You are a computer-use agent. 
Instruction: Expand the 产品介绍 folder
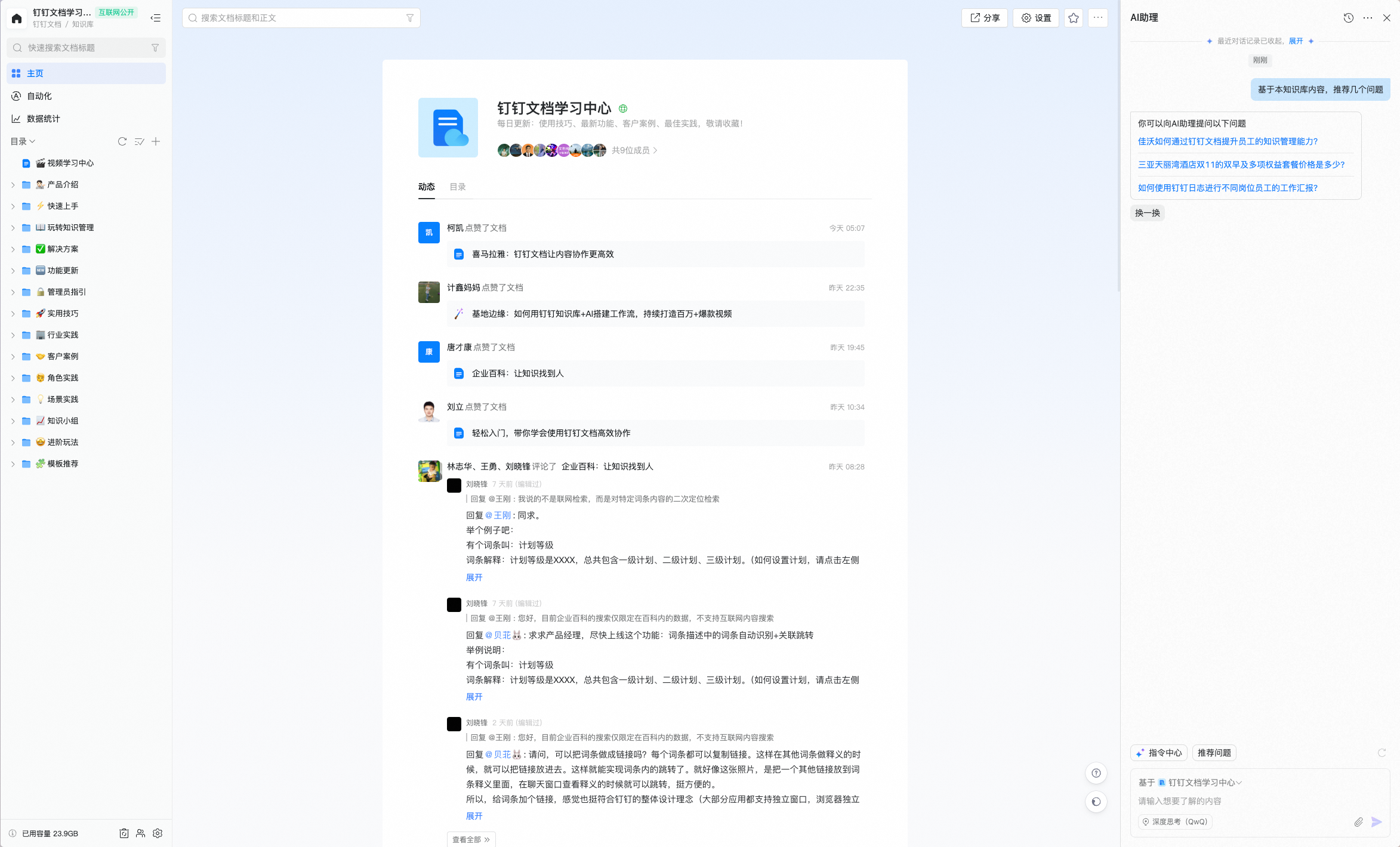click(13, 185)
